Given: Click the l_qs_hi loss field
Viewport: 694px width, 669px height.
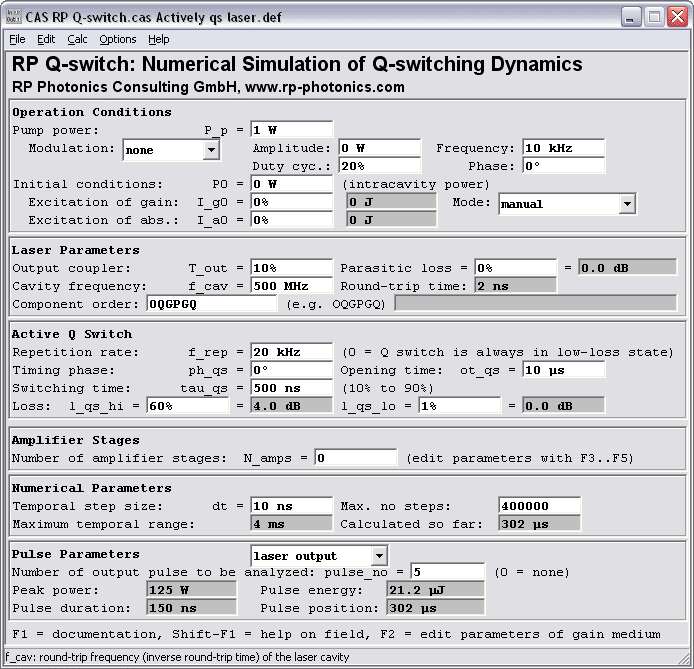Looking at the screenshot, I should [x=188, y=406].
